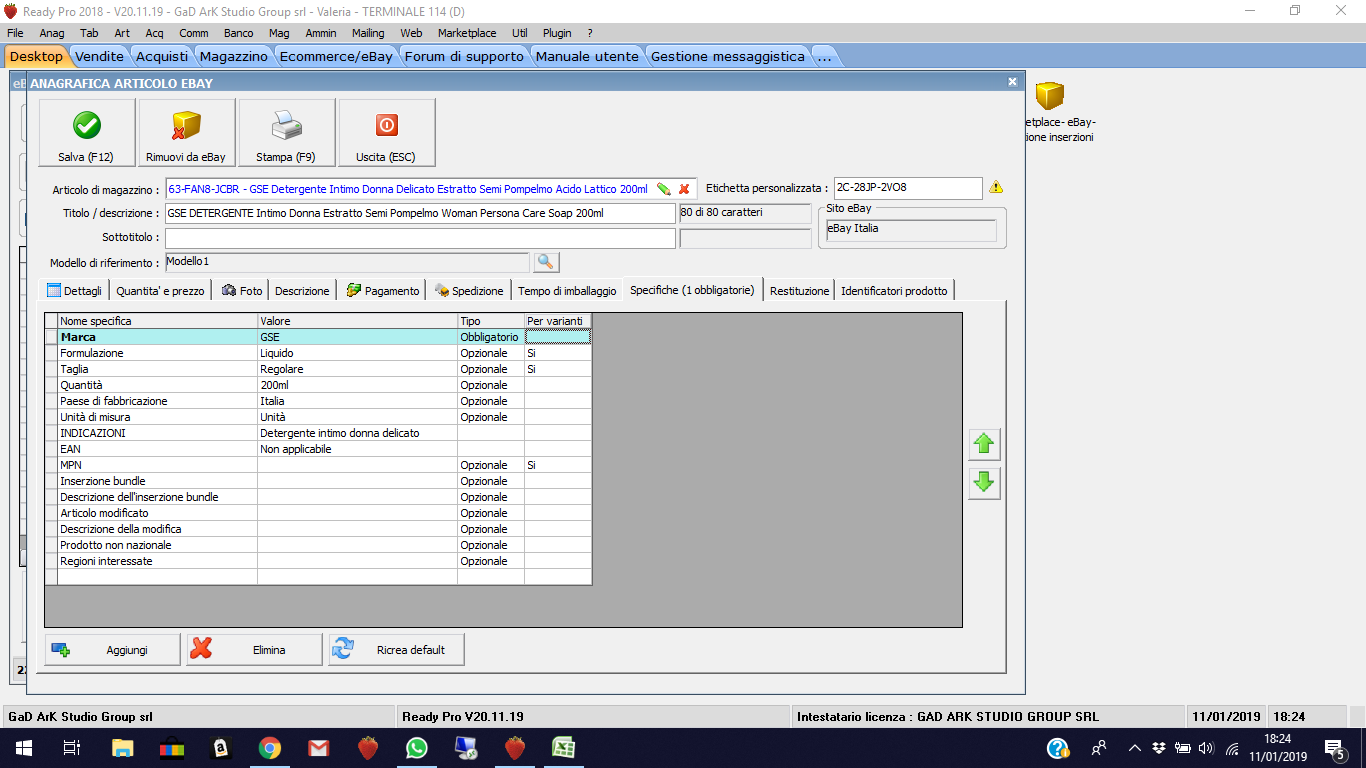Viewport: 1366px width, 768px height.
Task: Open the Ecommerce/eBay tab
Action: coord(336,56)
